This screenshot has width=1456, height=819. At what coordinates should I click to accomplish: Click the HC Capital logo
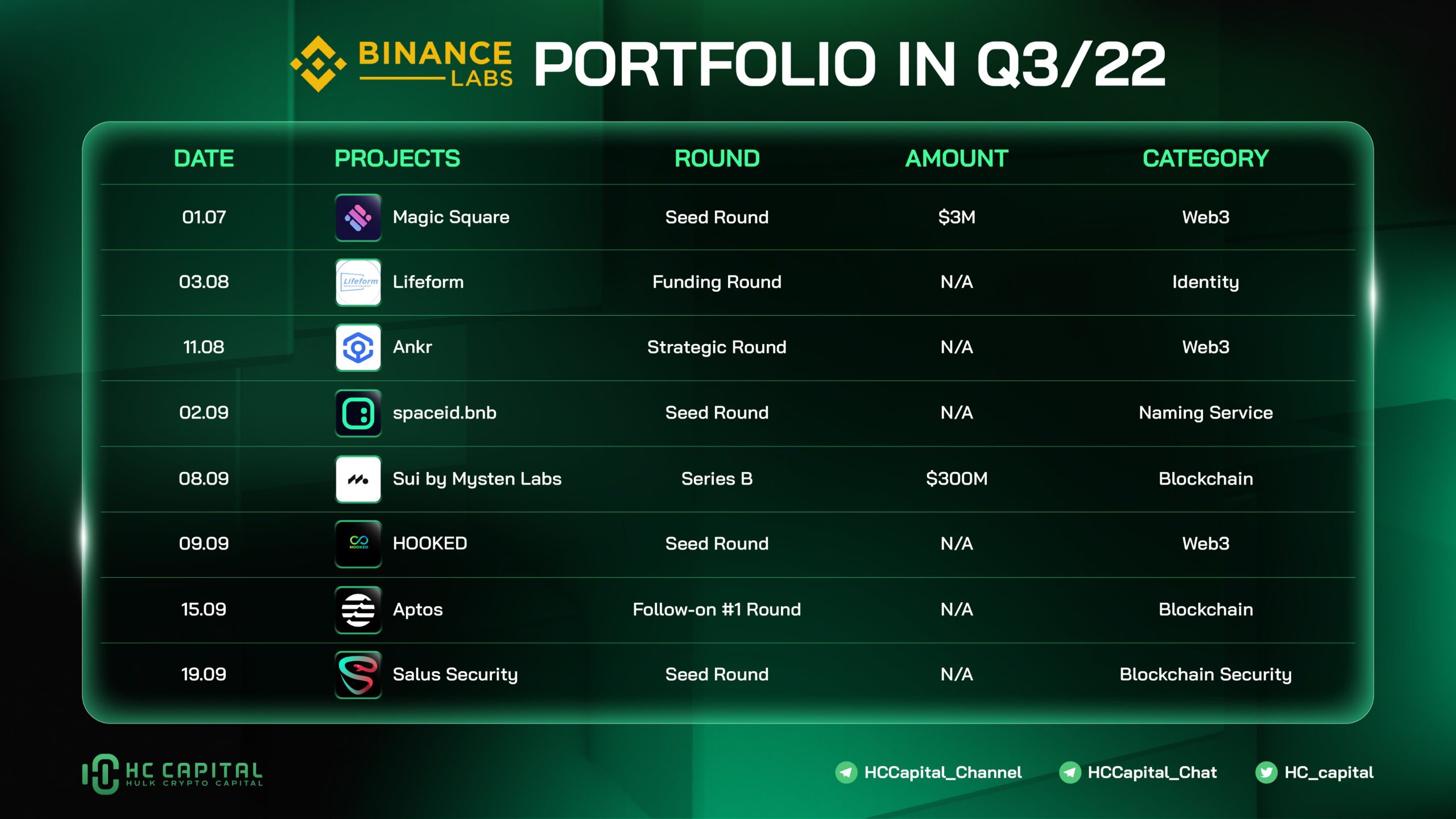[x=172, y=773]
